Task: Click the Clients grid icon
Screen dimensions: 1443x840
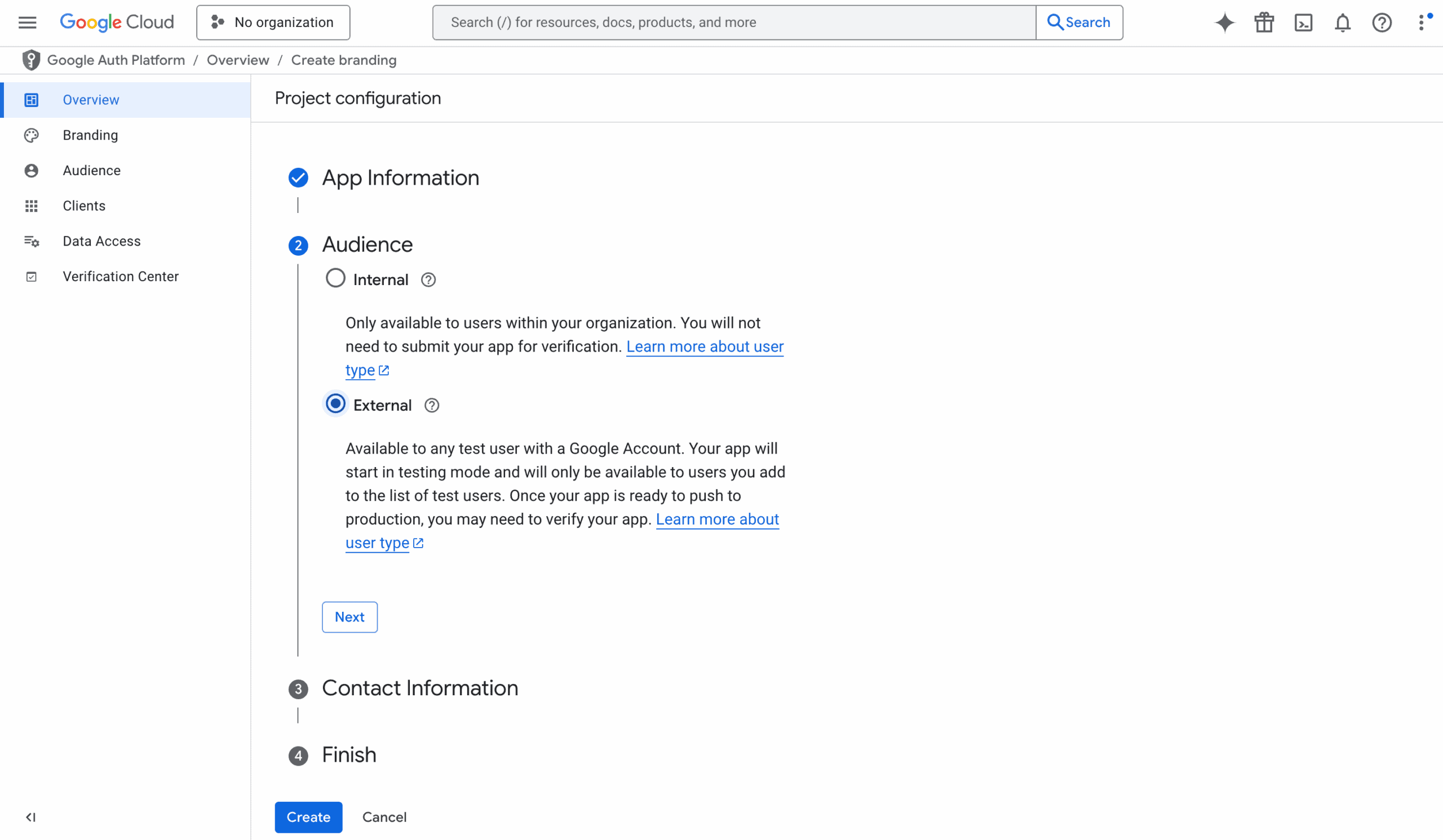Action: [x=32, y=206]
